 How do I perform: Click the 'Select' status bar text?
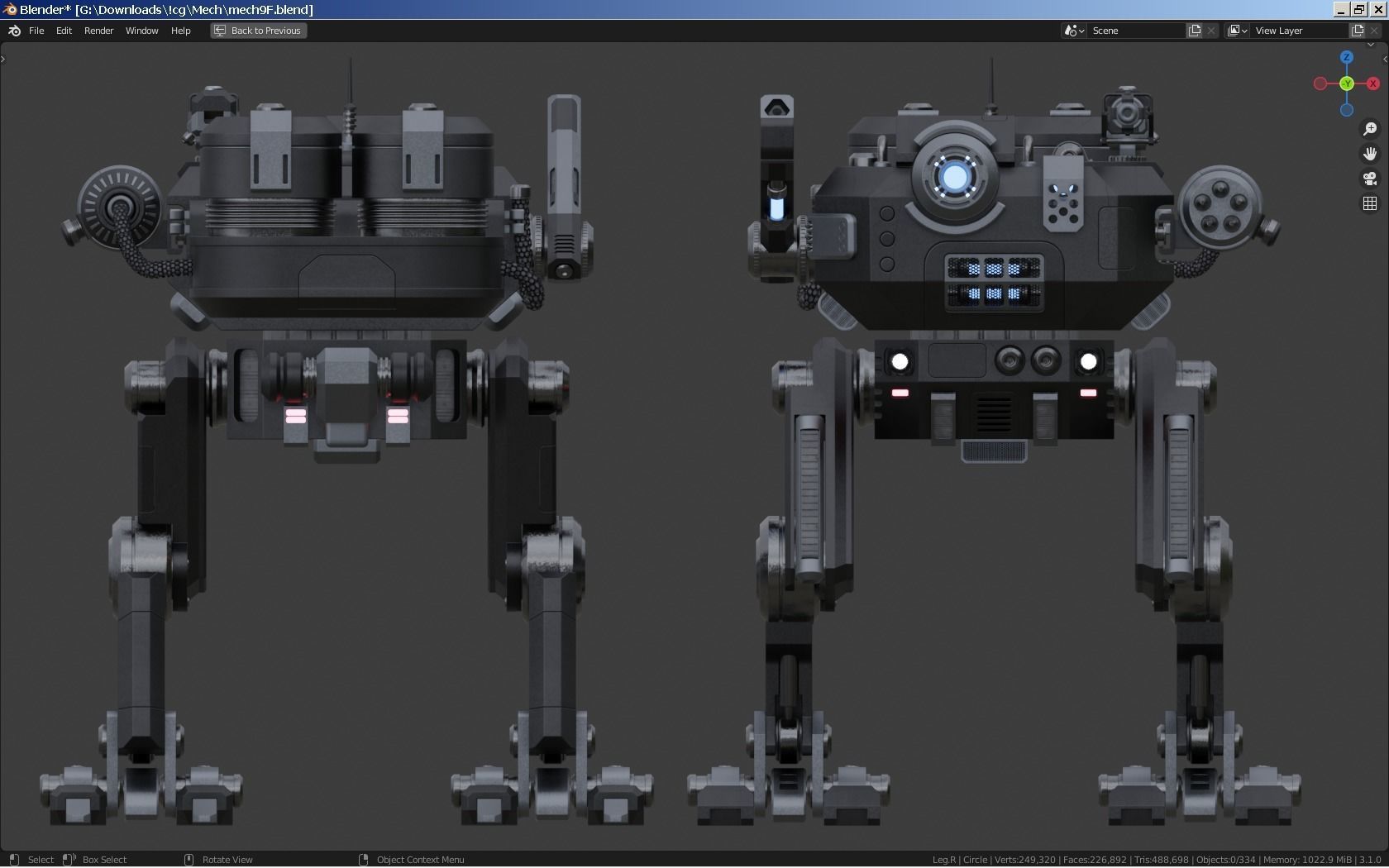[41, 860]
